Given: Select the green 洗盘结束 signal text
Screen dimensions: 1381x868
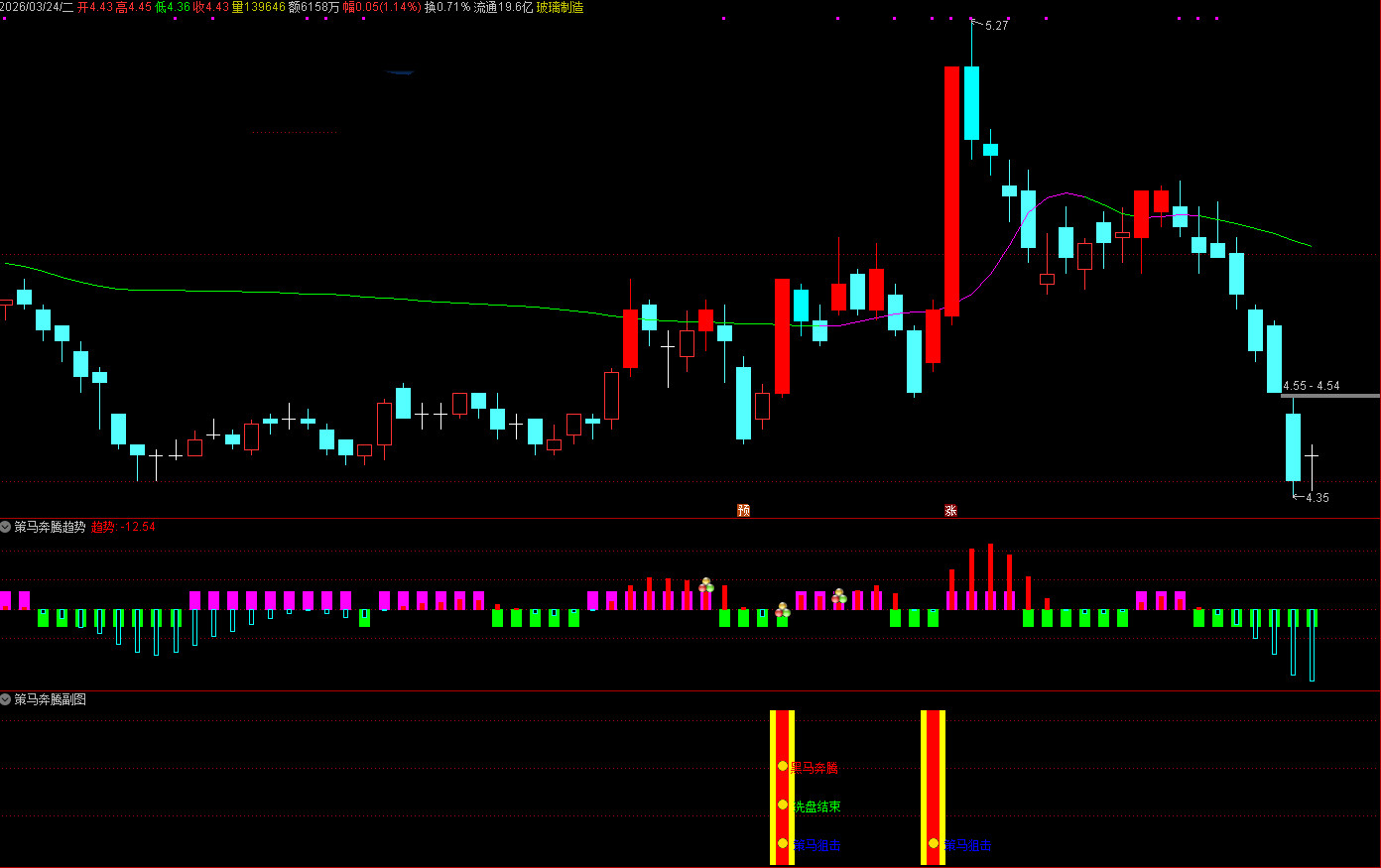Looking at the screenshot, I should pyautogui.click(x=817, y=806).
